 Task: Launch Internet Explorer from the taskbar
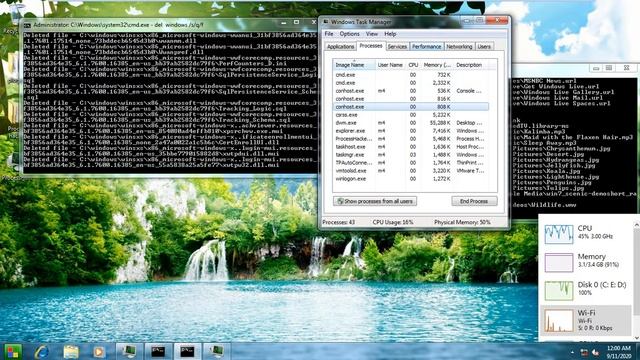pos(42,351)
